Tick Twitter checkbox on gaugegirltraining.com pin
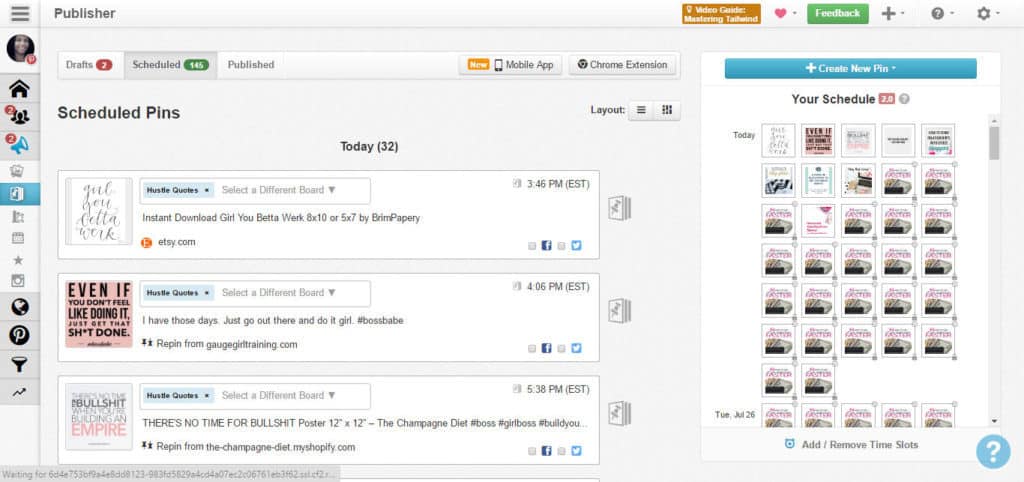1024x482 pixels. [561, 349]
